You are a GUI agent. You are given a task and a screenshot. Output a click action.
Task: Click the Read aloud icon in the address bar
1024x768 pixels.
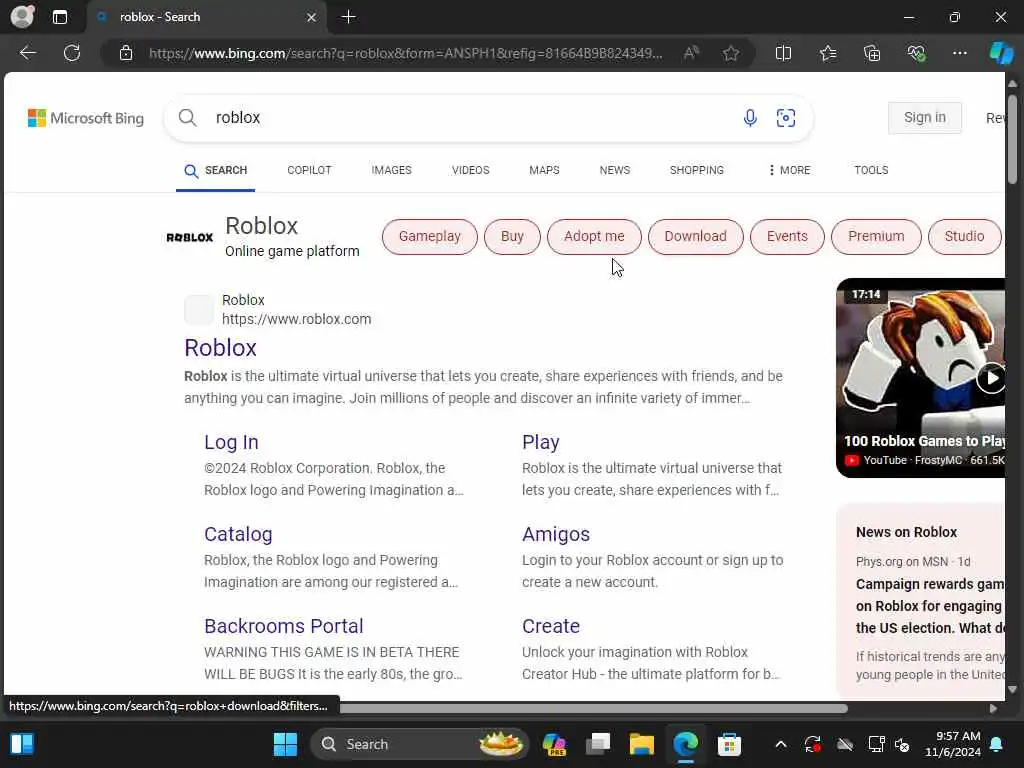[691, 53]
